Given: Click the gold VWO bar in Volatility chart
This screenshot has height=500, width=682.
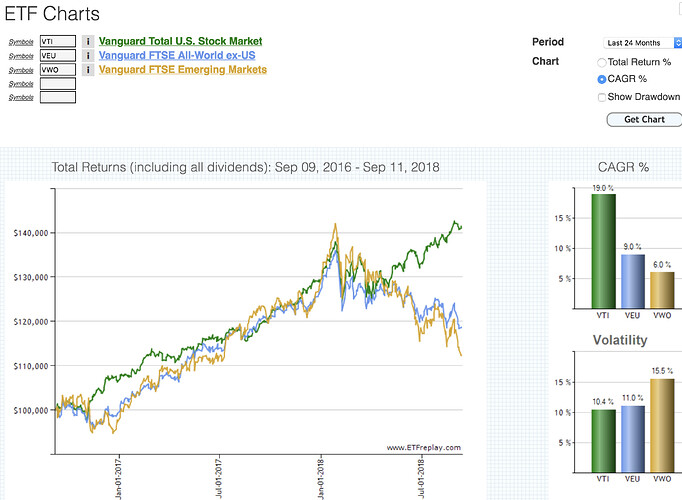Looking at the screenshot, I should (662, 426).
